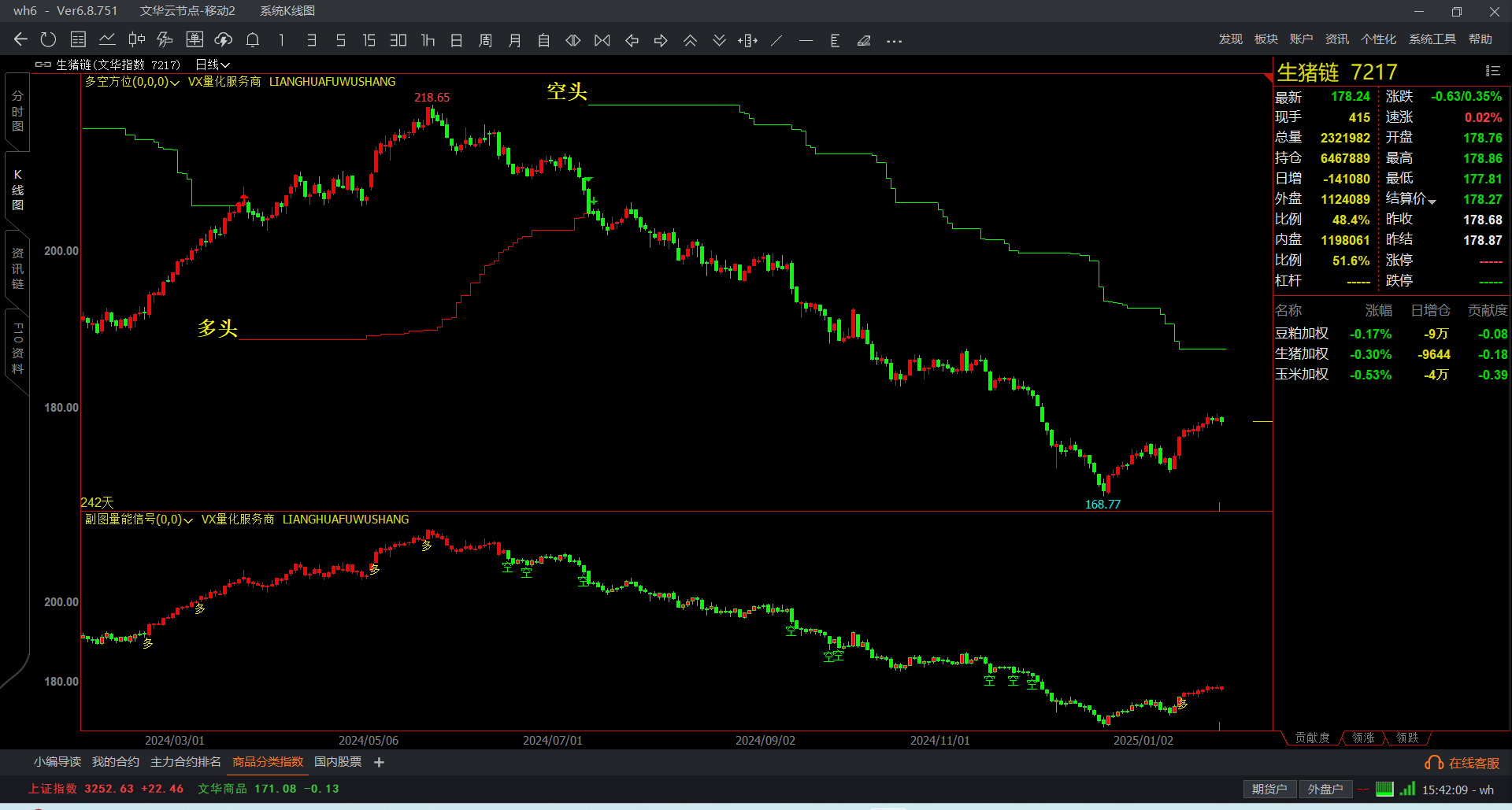Open the 系统工具 menu
This screenshot has width=1512, height=810.
pyautogui.click(x=1432, y=39)
